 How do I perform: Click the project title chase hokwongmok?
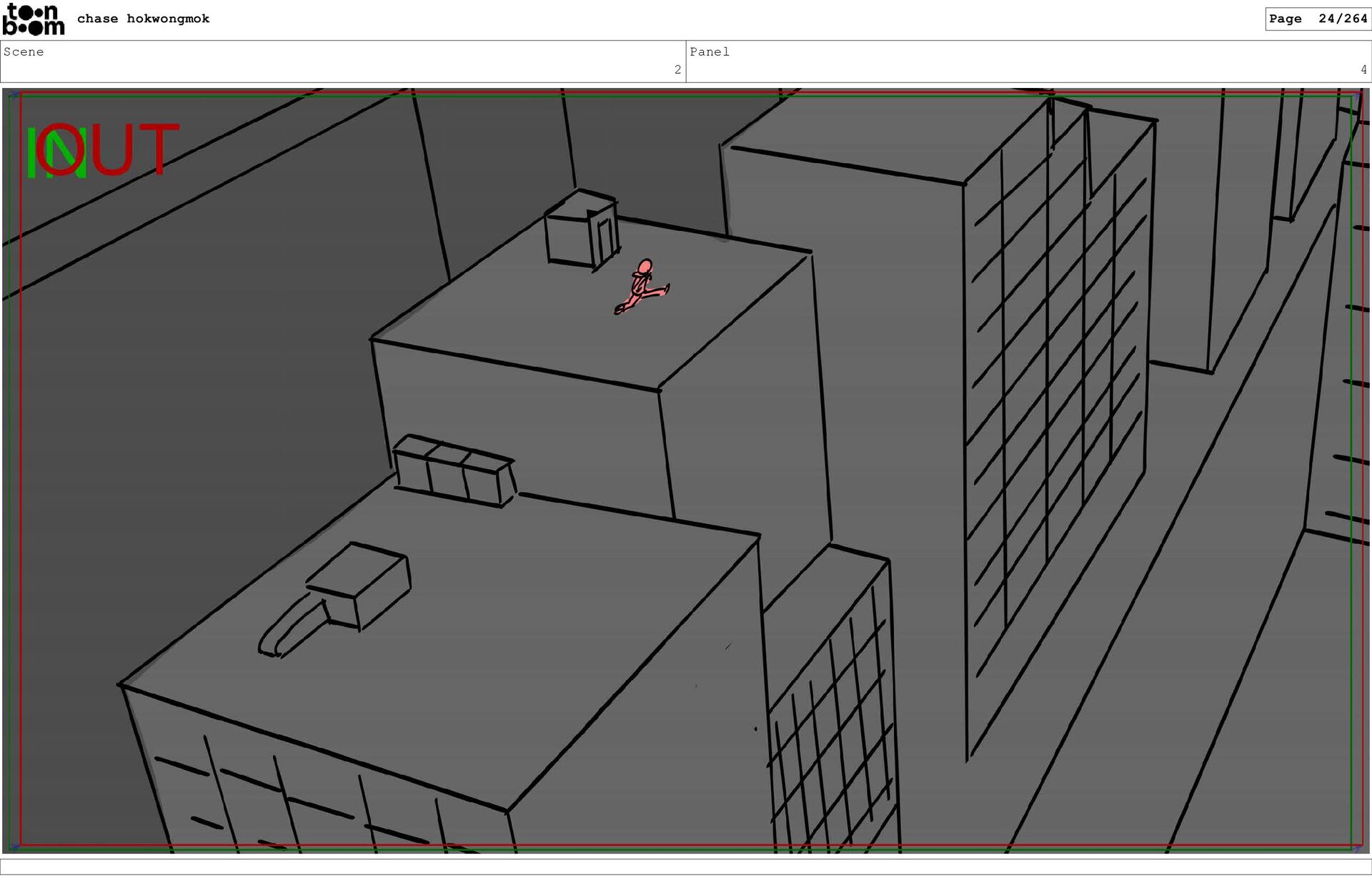coord(143,19)
